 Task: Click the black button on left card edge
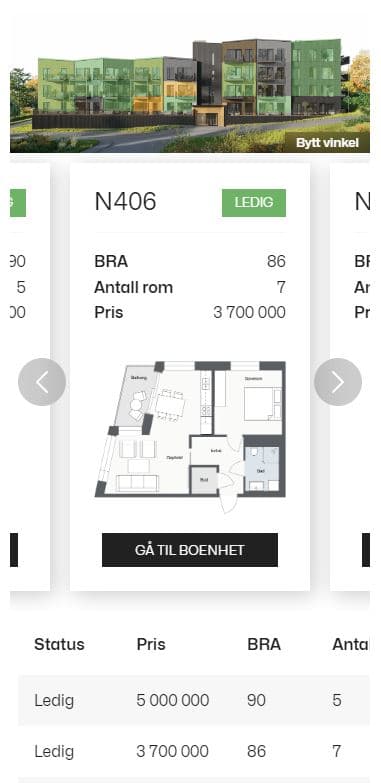(x=14, y=550)
